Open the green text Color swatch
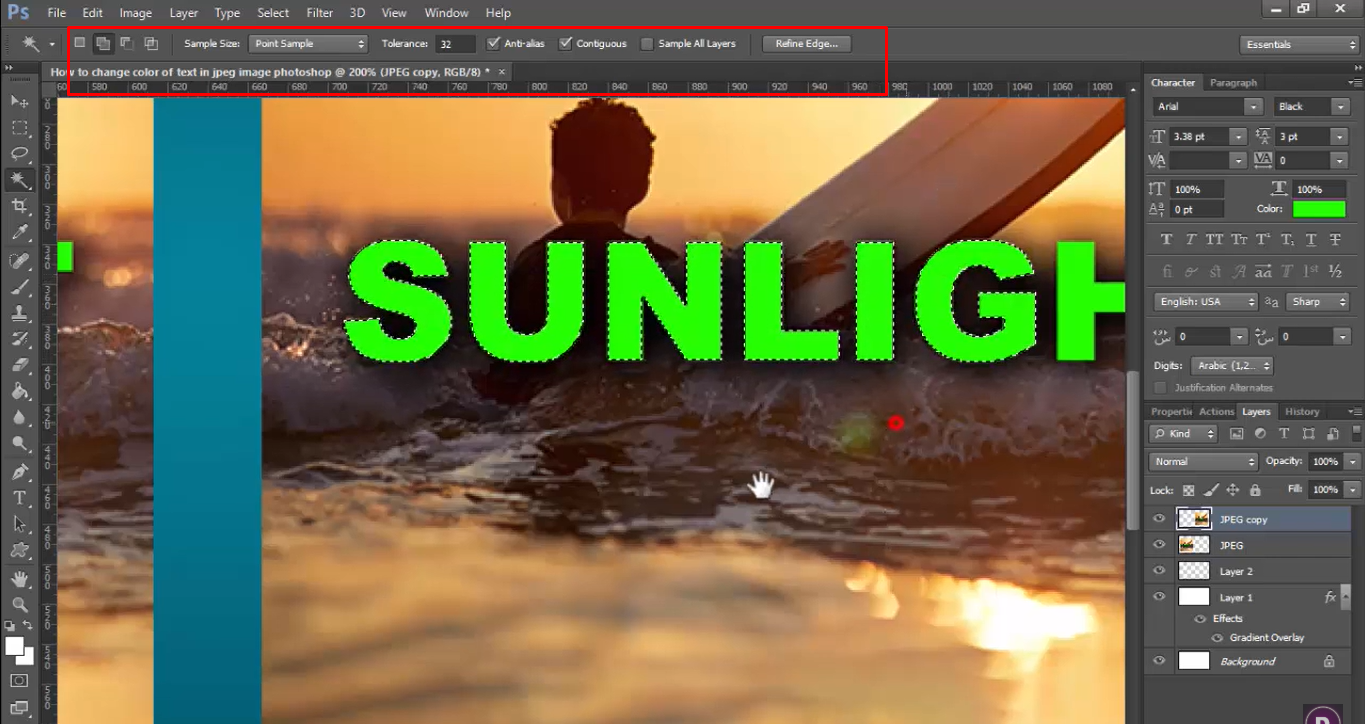Screen dimensions: 1365x724 1320,208
